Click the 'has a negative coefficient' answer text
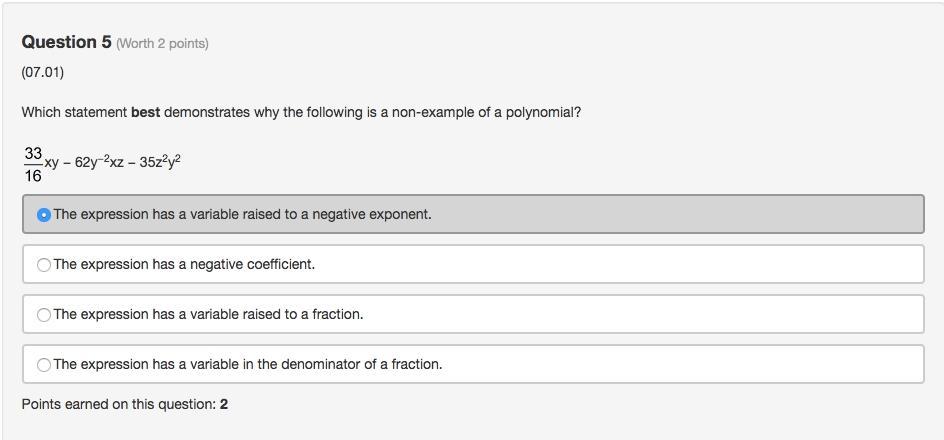Screen dimensions: 944x440 pos(184,264)
